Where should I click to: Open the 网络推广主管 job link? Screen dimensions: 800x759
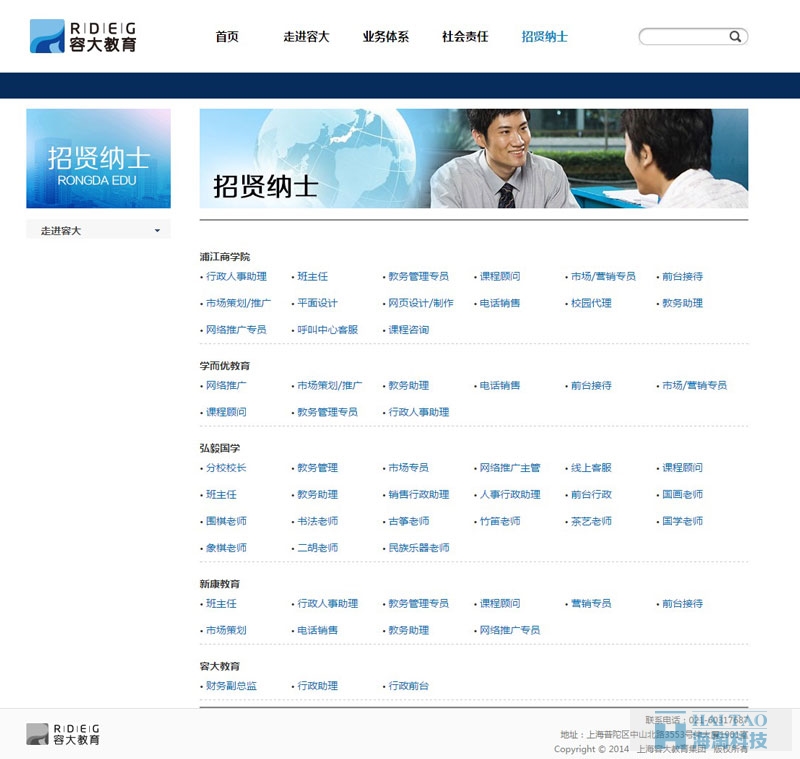click(510, 468)
